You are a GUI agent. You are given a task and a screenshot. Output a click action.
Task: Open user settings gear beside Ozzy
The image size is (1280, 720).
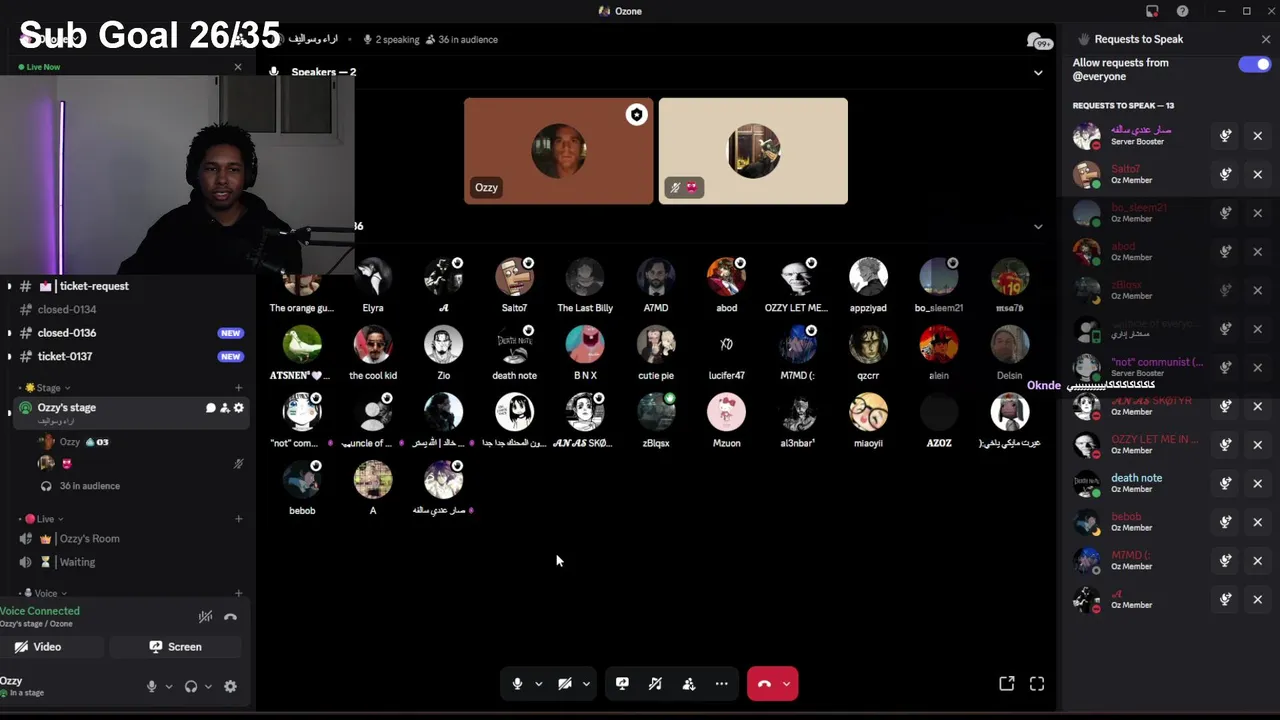[230, 686]
